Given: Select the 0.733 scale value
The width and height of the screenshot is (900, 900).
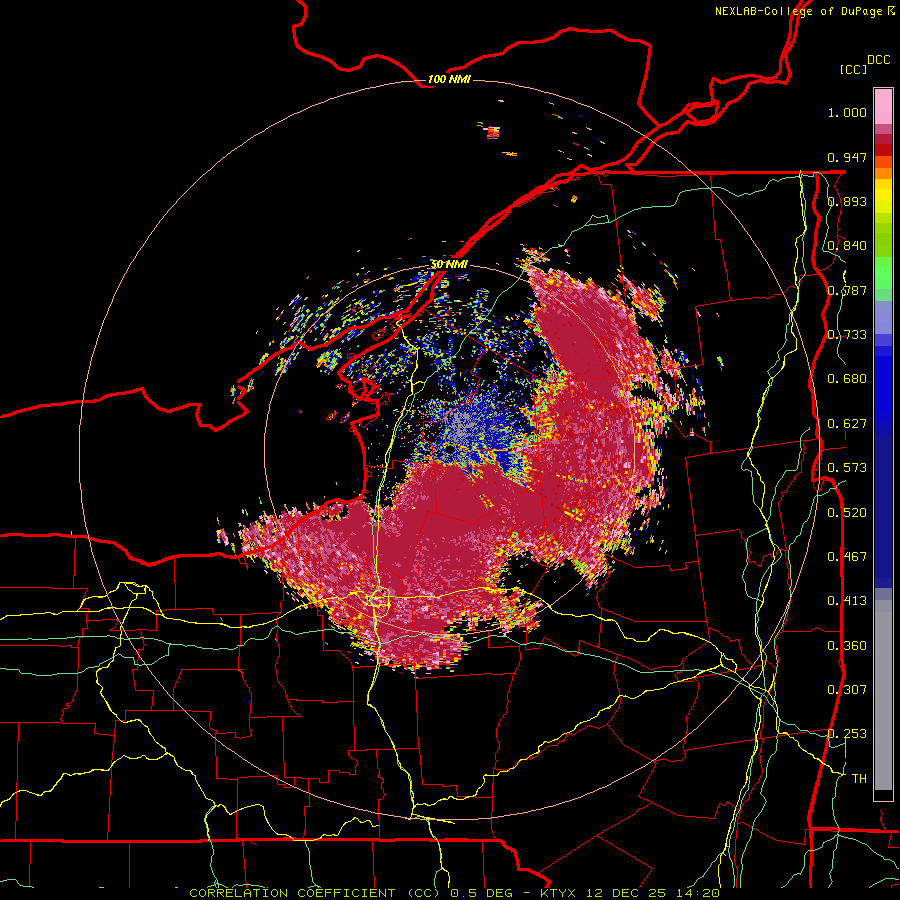Looking at the screenshot, I should point(847,335).
